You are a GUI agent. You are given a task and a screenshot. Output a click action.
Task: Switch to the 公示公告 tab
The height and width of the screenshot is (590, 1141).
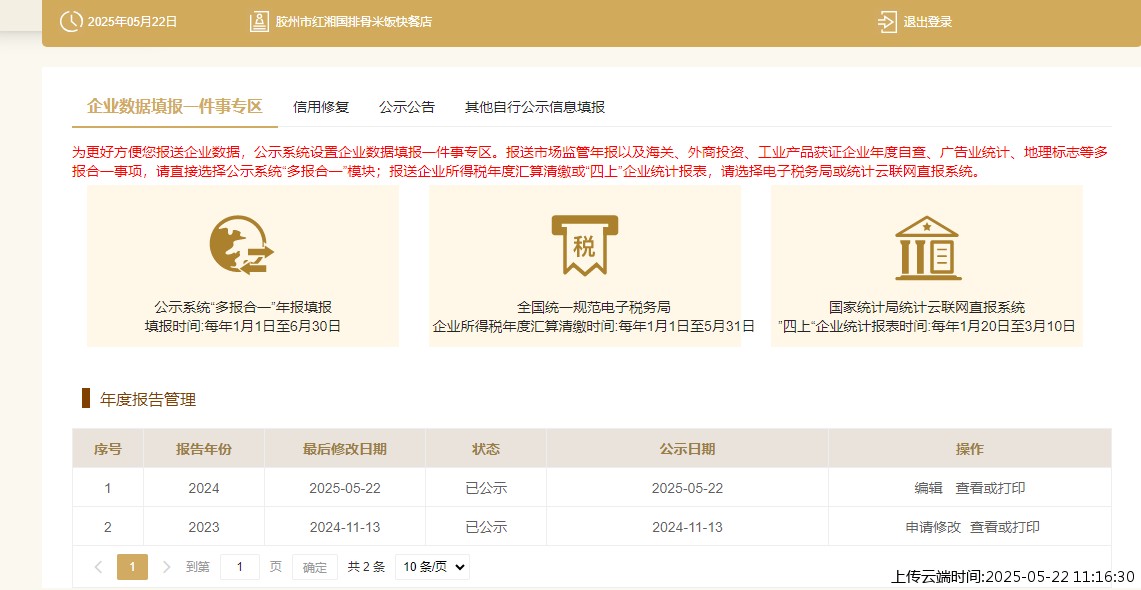[407, 107]
